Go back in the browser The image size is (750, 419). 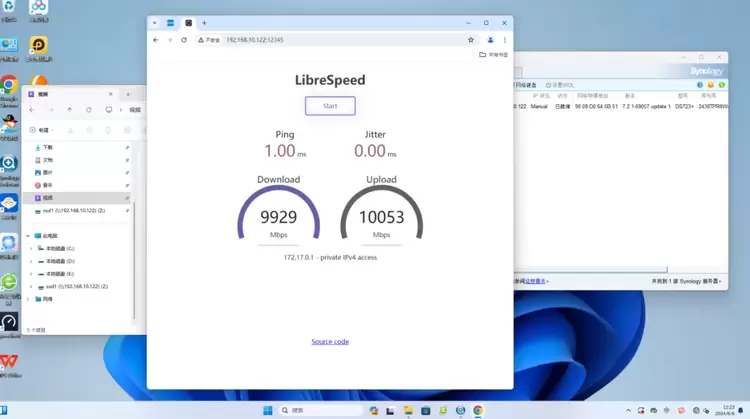coord(156,40)
